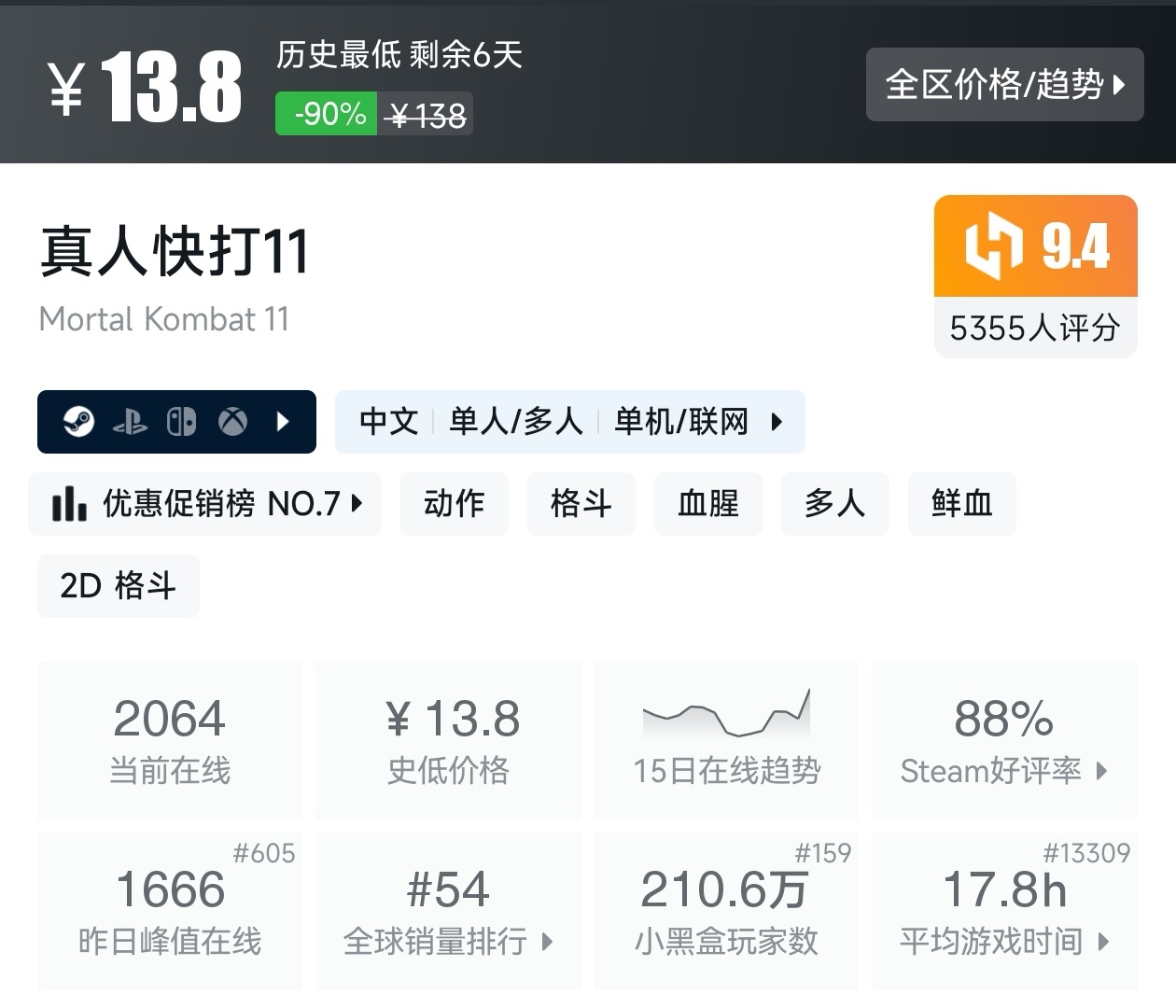Tap the 5355人评分 rating count
The height and width of the screenshot is (1008, 1176).
[1035, 328]
